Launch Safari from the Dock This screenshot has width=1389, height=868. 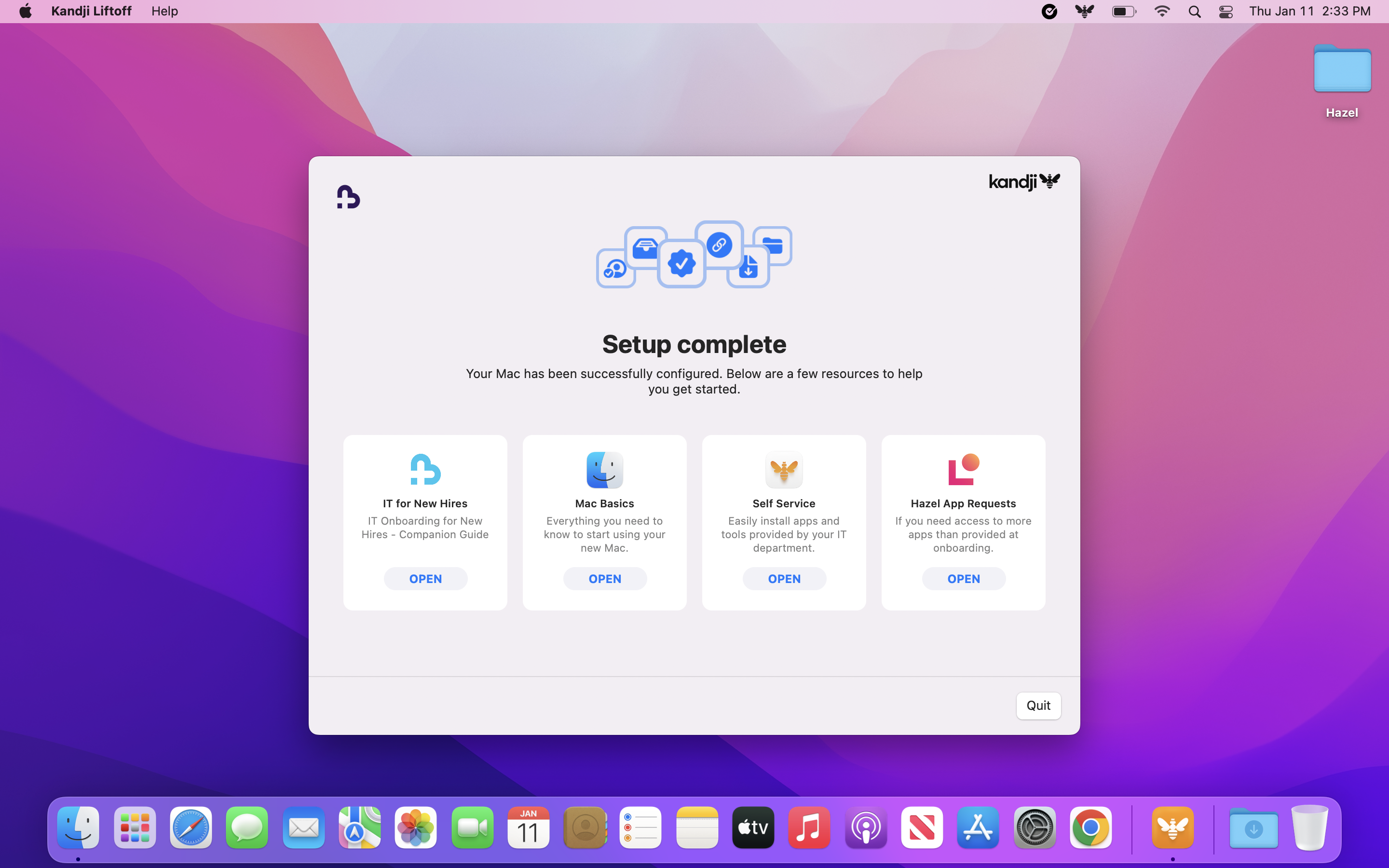191,828
